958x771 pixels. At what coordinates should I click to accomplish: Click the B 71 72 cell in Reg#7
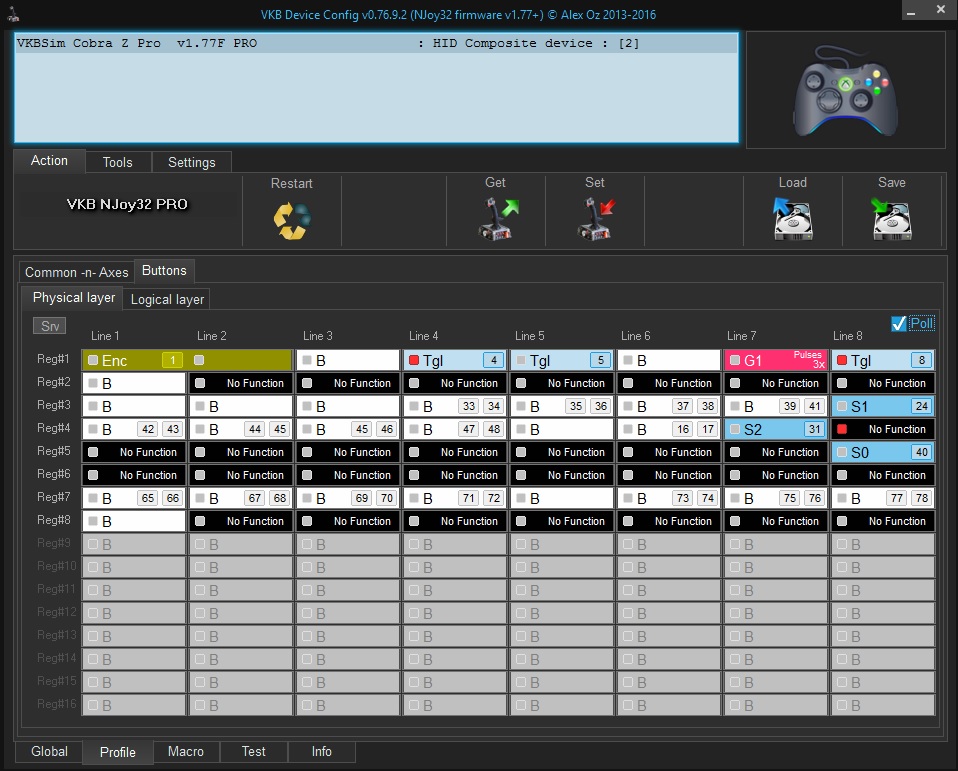[x=455, y=498]
